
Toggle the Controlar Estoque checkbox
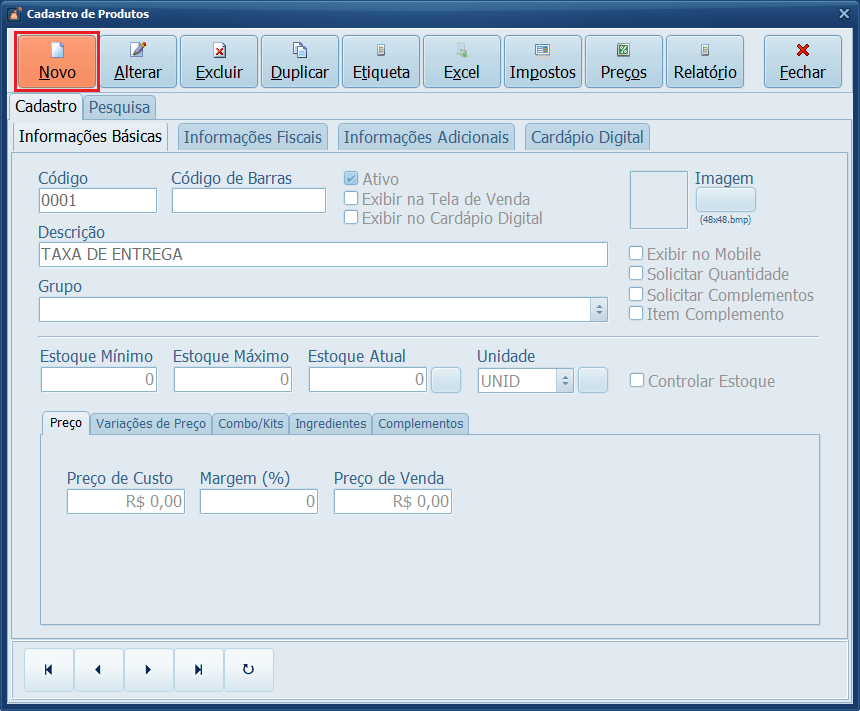637,381
